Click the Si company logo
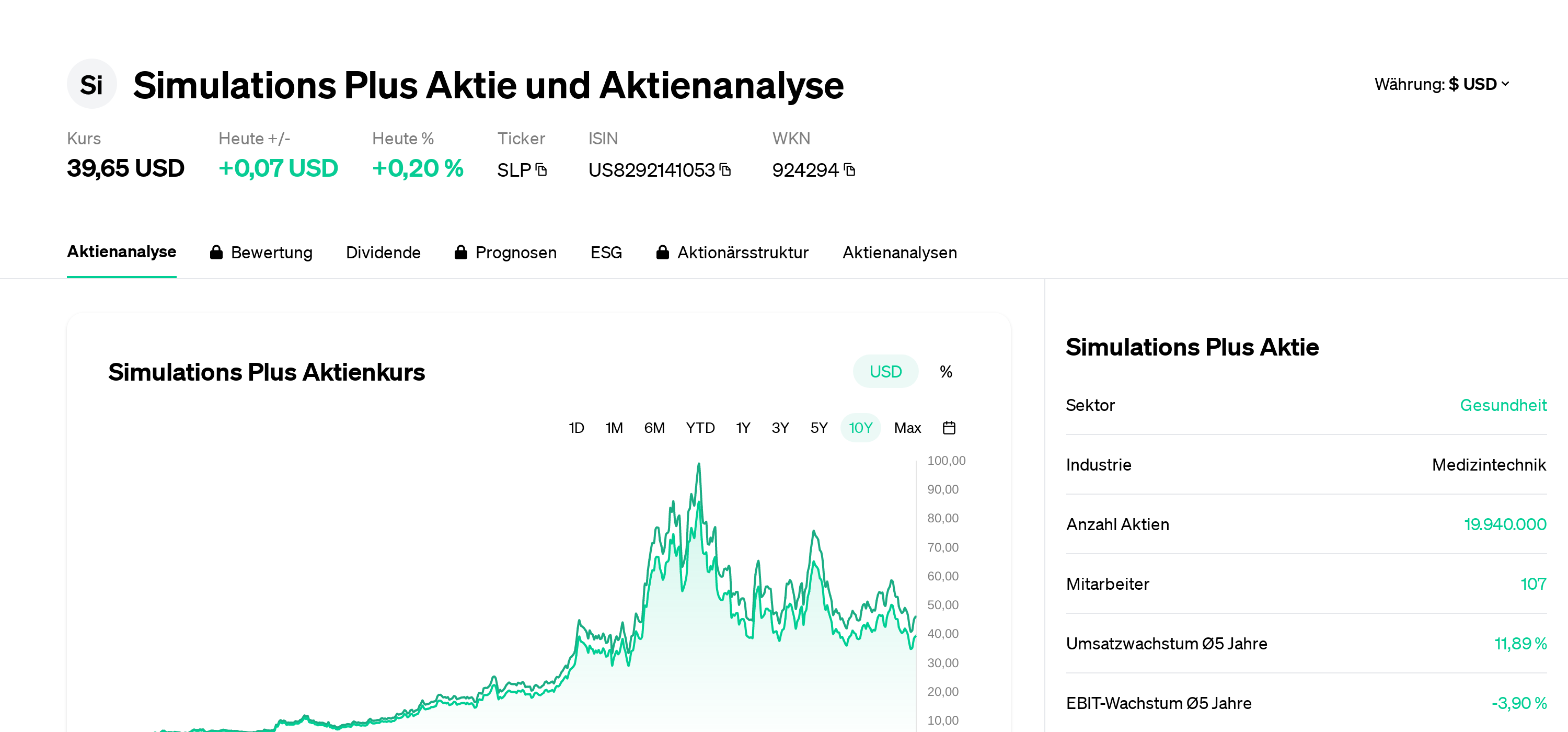Viewport: 1568px width, 732px height. [91, 84]
